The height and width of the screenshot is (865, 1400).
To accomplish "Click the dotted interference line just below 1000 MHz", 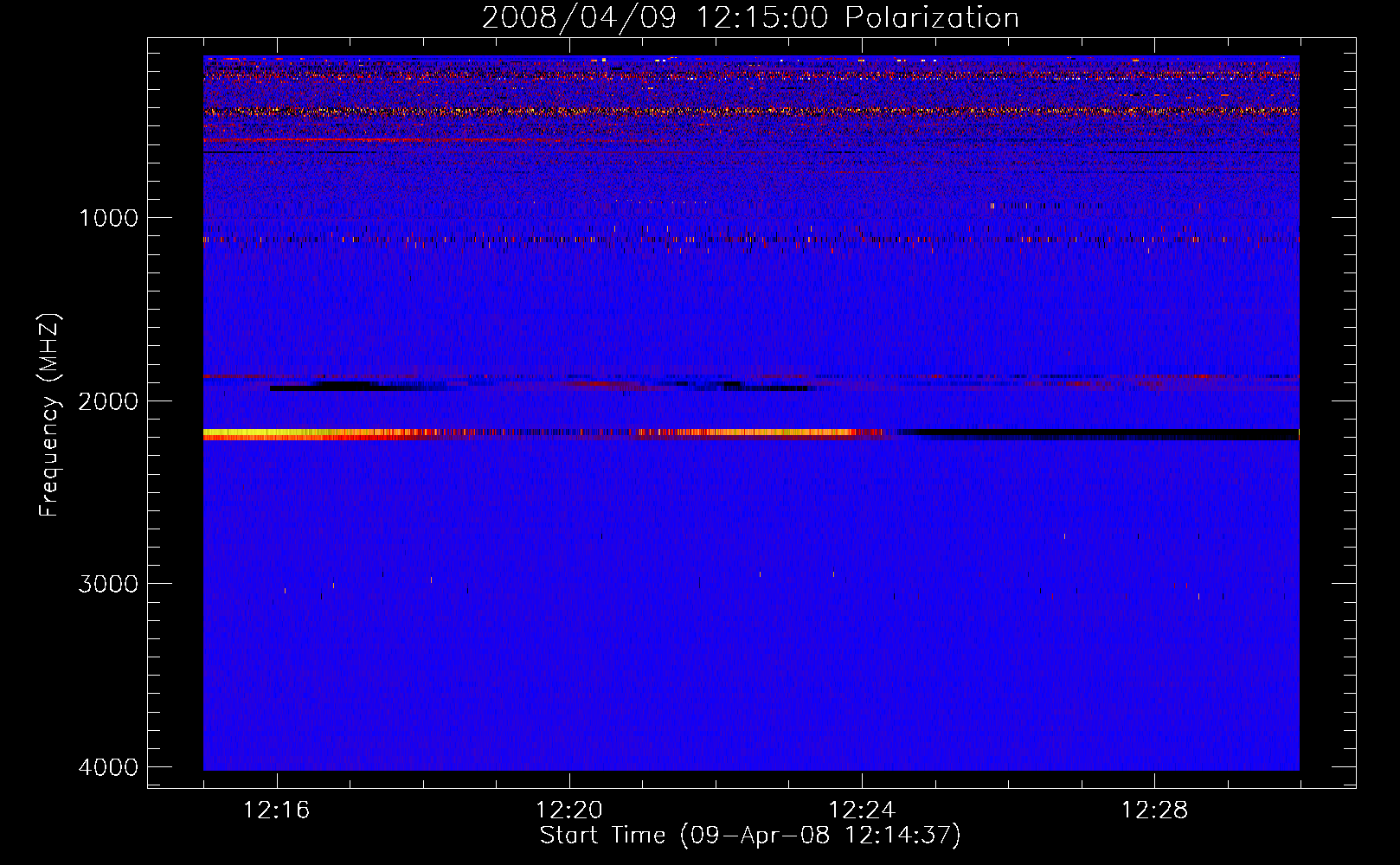I will 606,239.
